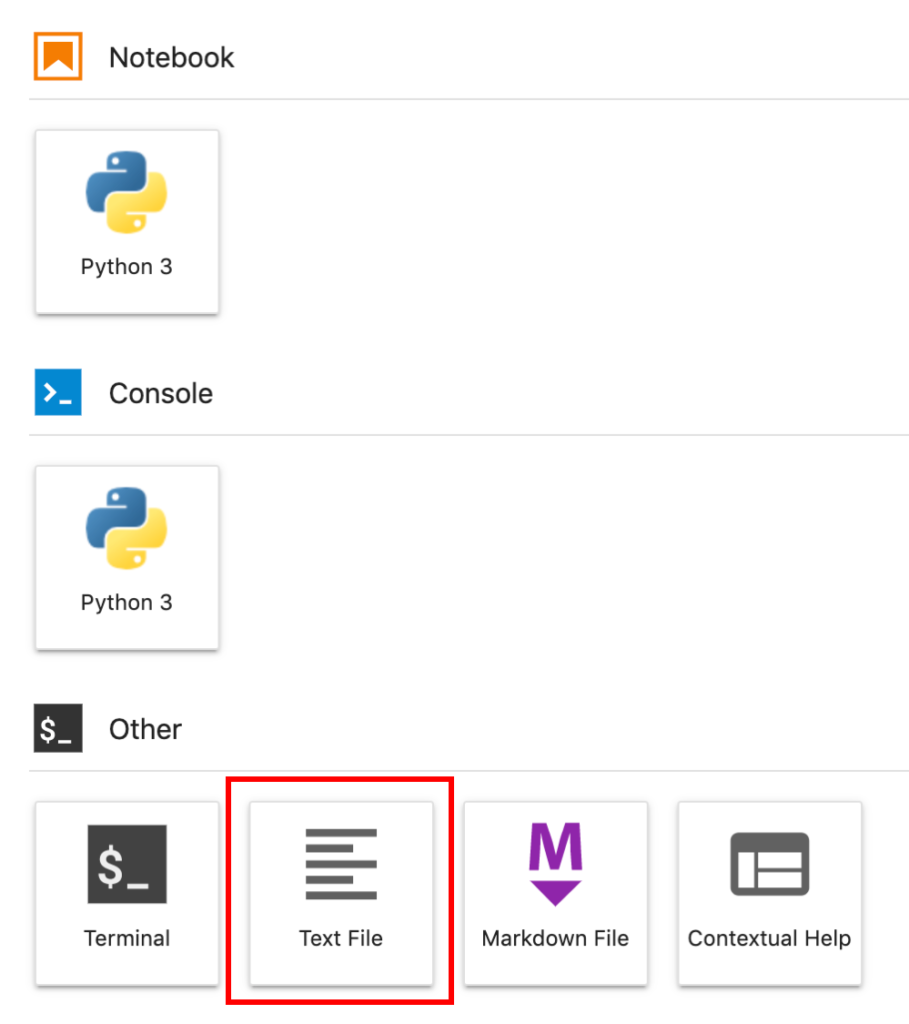Click the Other section heading
This screenshot has height=1024, width=909.
tap(145, 730)
